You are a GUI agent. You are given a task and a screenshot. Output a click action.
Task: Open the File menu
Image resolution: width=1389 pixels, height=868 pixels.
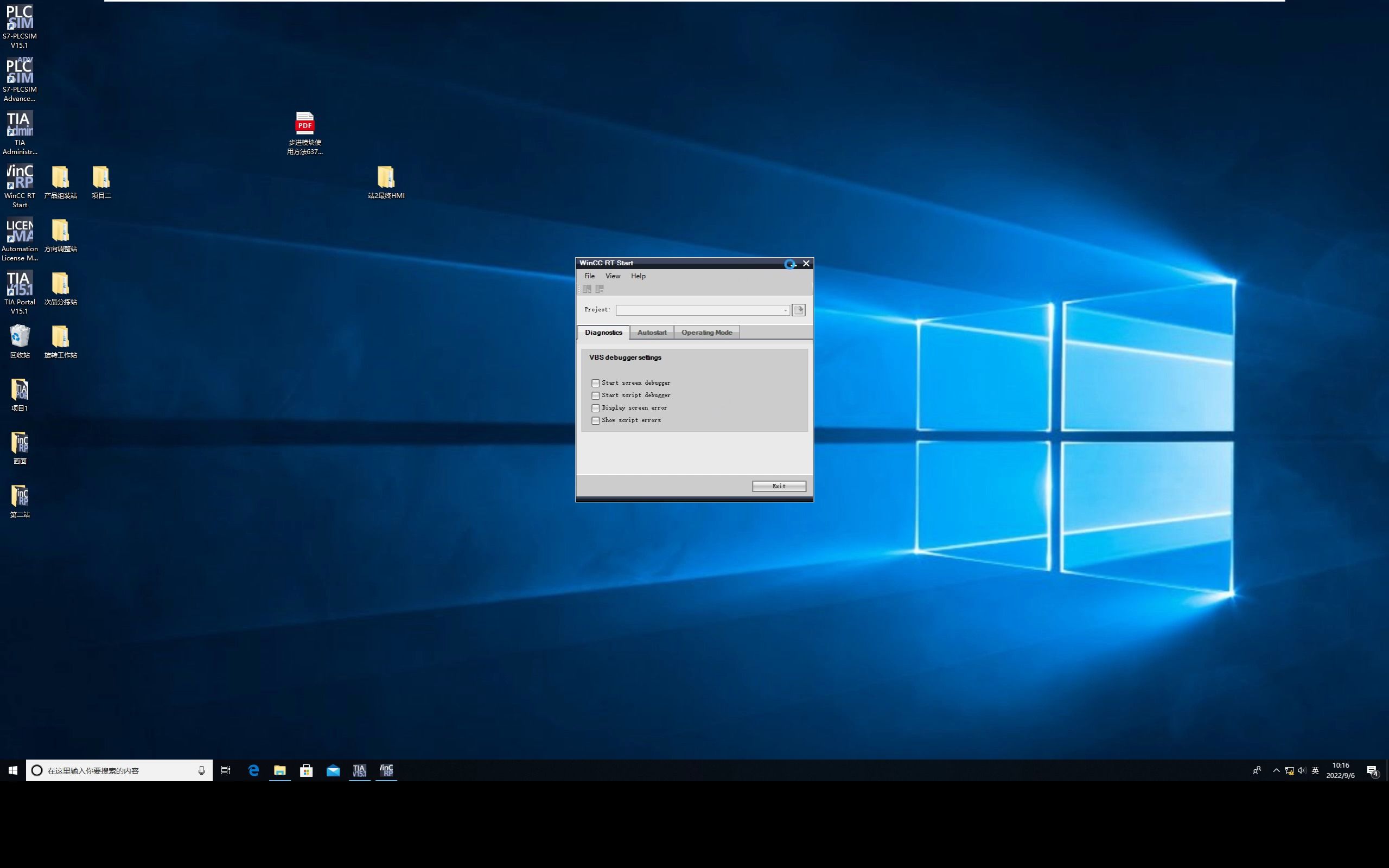(x=589, y=276)
